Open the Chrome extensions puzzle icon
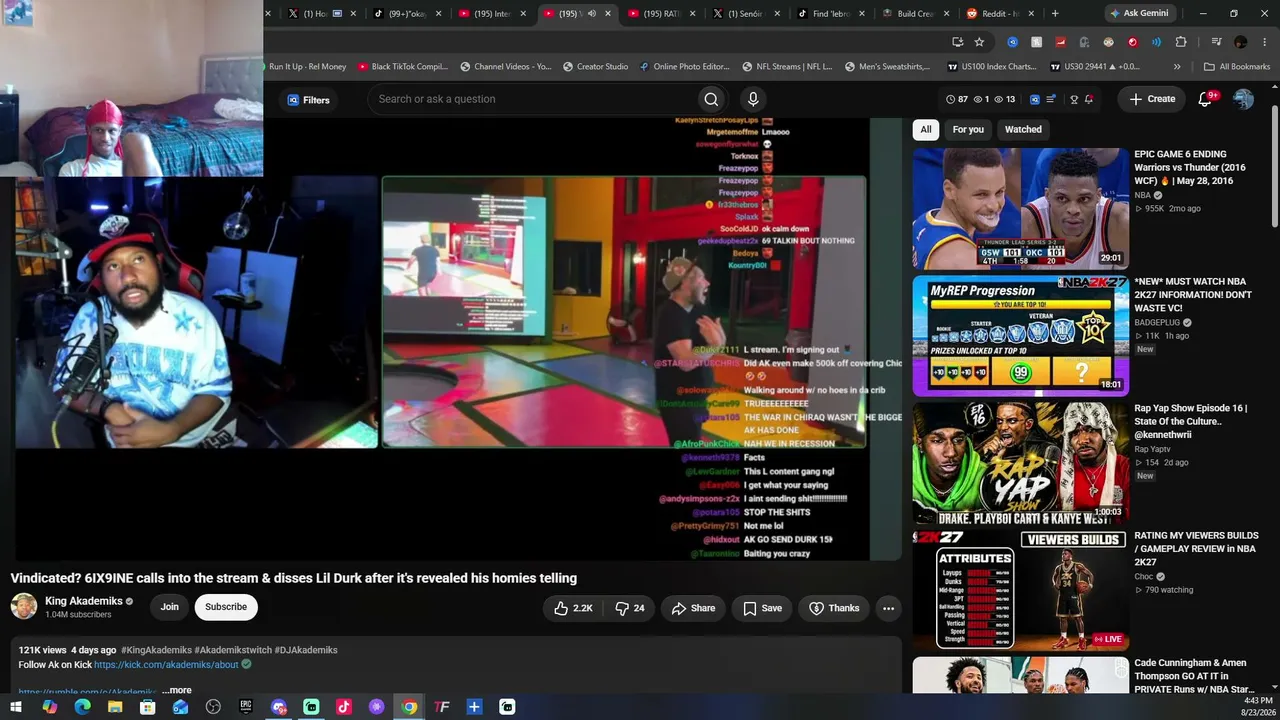 (1181, 42)
